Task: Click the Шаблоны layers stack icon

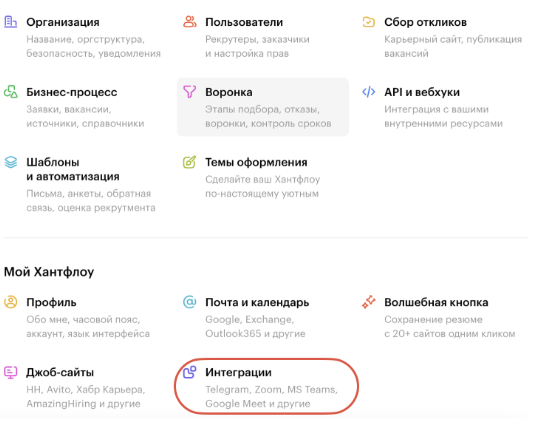Action: pyautogui.click(x=11, y=162)
